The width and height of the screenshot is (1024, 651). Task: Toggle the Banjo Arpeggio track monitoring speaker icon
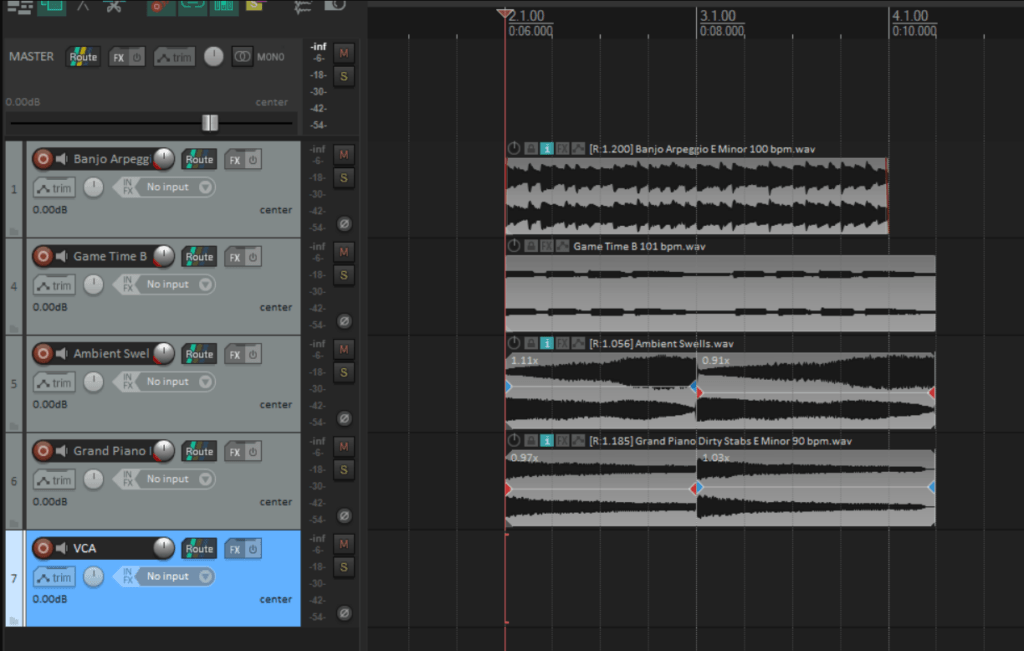point(61,159)
